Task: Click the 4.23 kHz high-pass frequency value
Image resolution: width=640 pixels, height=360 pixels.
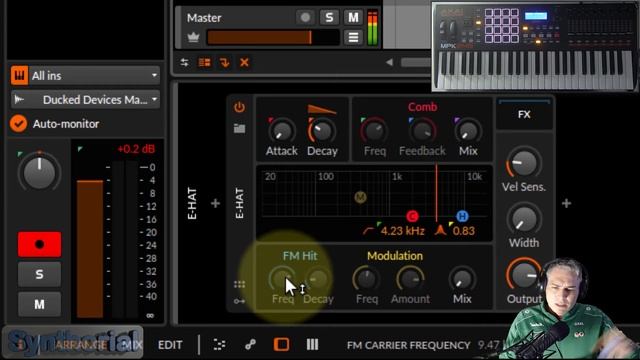Action: point(402,231)
